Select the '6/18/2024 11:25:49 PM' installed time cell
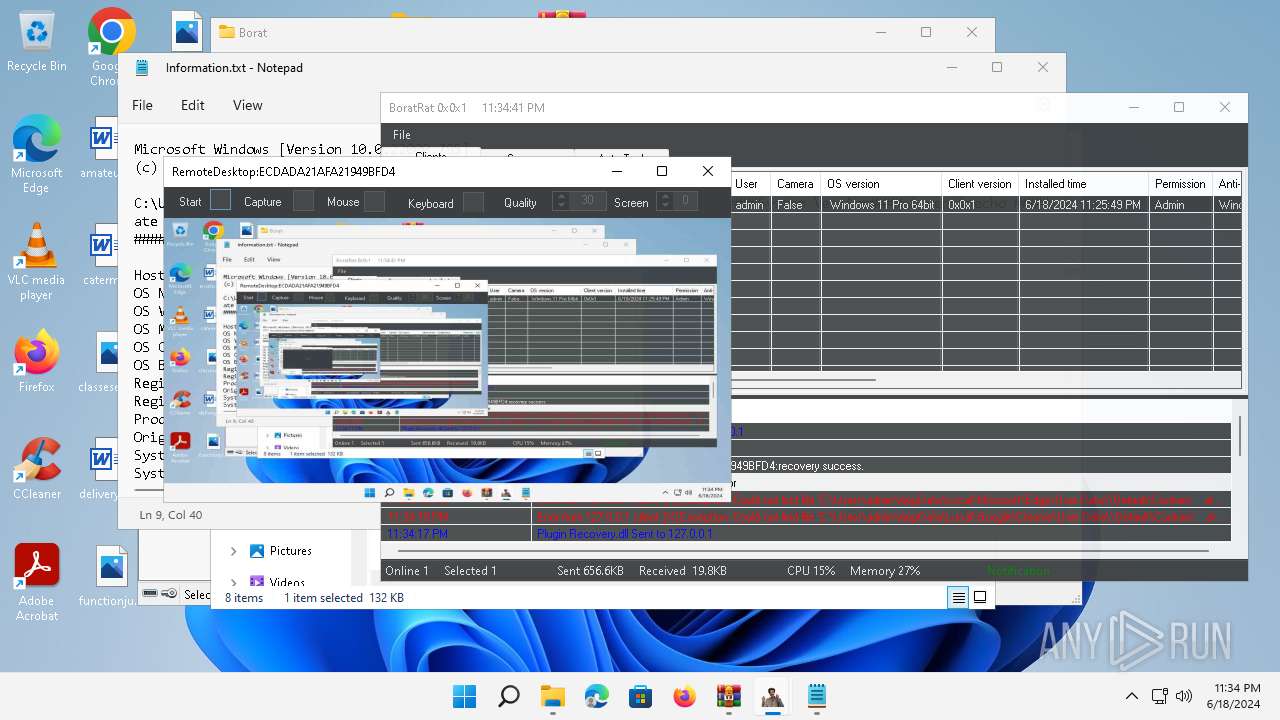This screenshot has width=1280, height=720. point(1083,205)
